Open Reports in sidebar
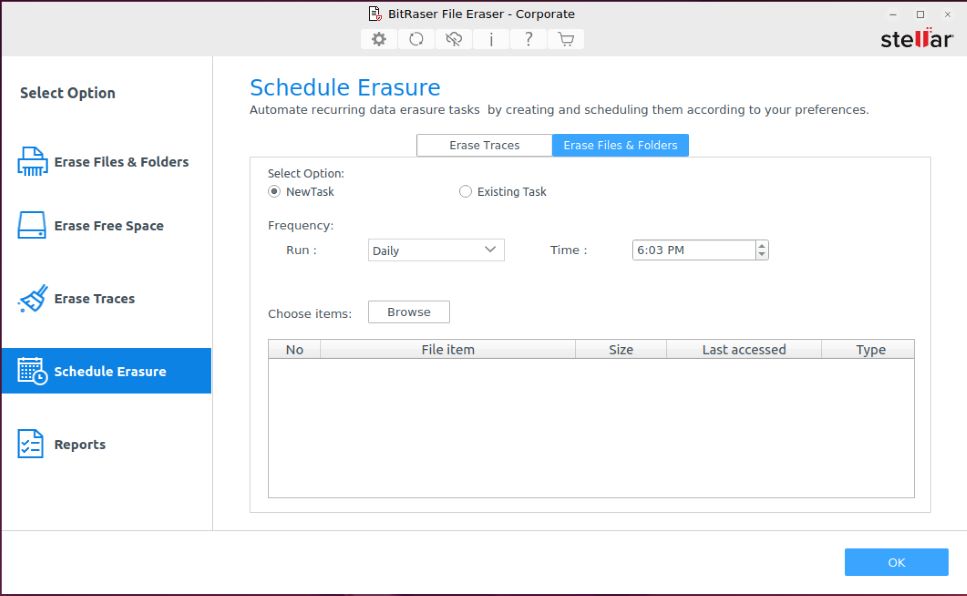 coord(106,444)
